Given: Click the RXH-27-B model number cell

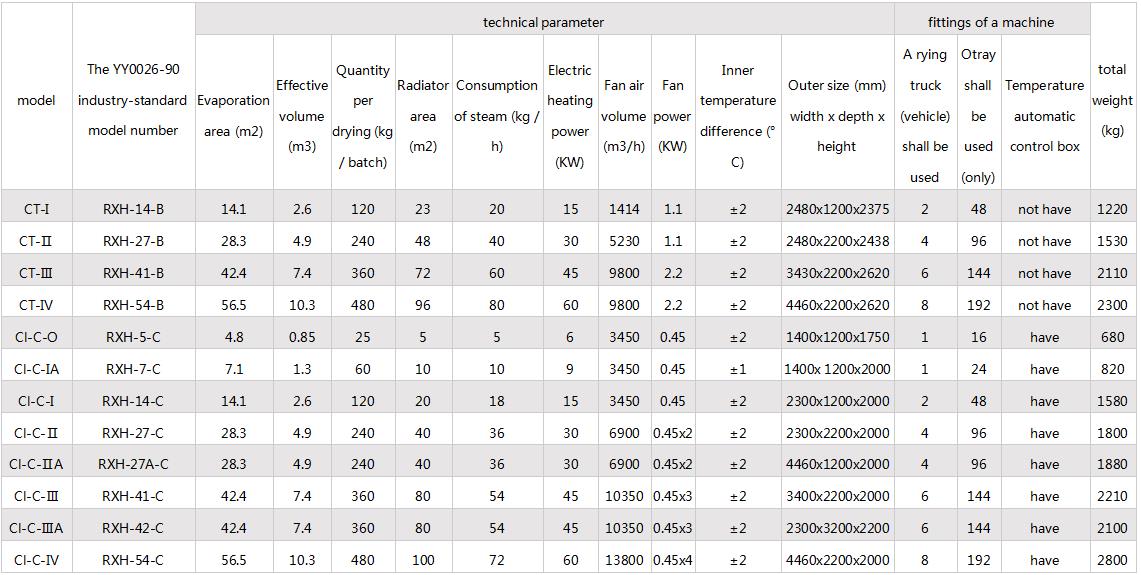Looking at the screenshot, I should (x=133, y=241).
